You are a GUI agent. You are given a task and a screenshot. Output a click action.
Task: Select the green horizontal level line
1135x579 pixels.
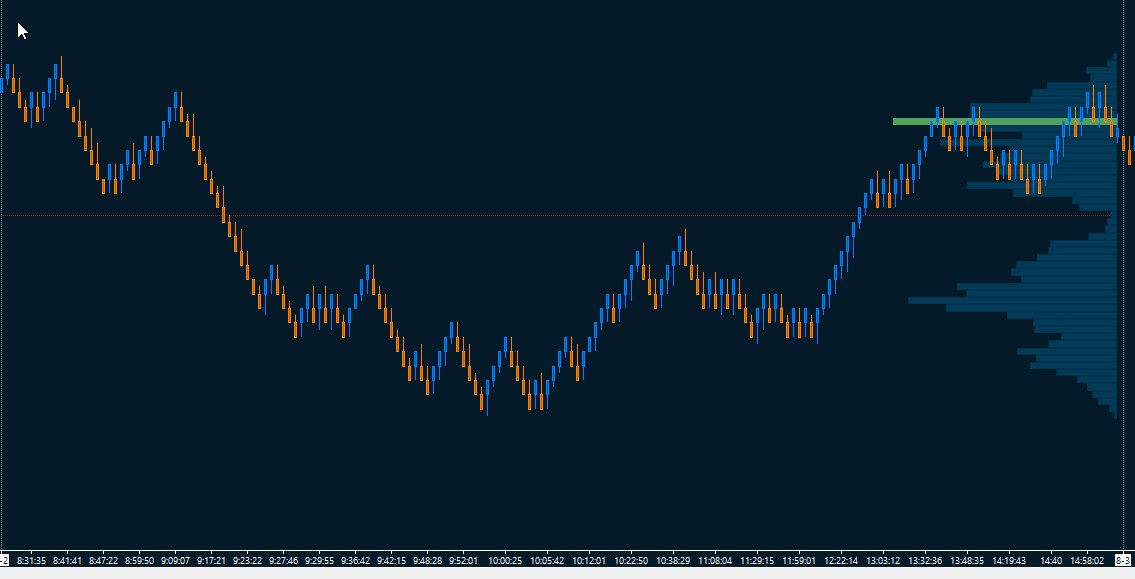(1005, 122)
